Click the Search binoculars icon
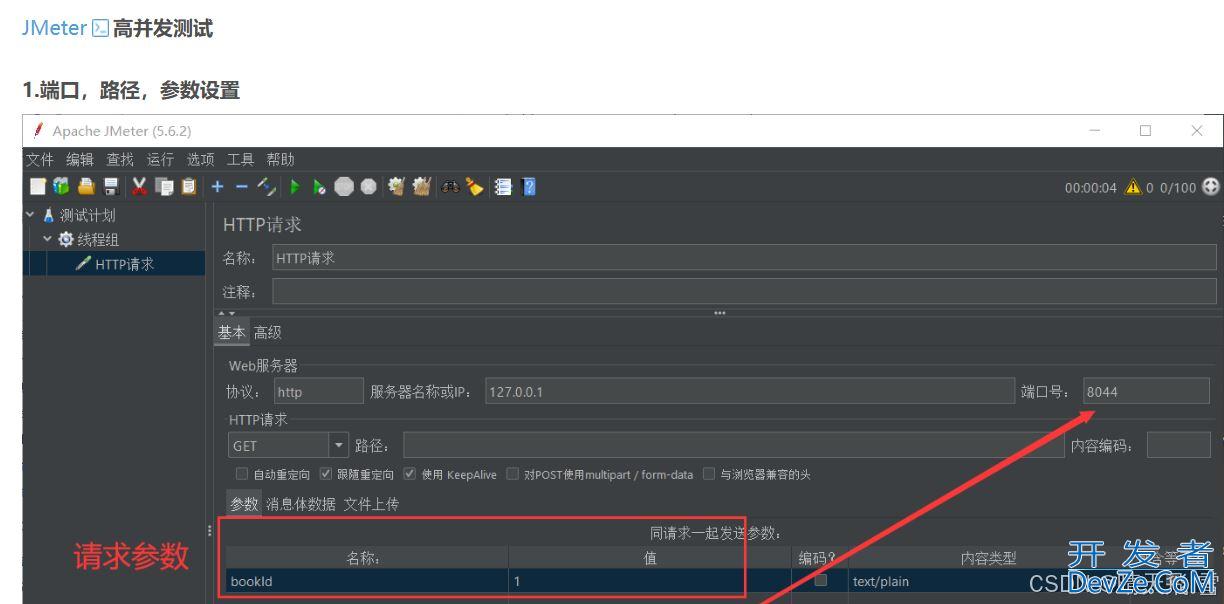Screen dimensions: 1224x604 (x=450, y=187)
